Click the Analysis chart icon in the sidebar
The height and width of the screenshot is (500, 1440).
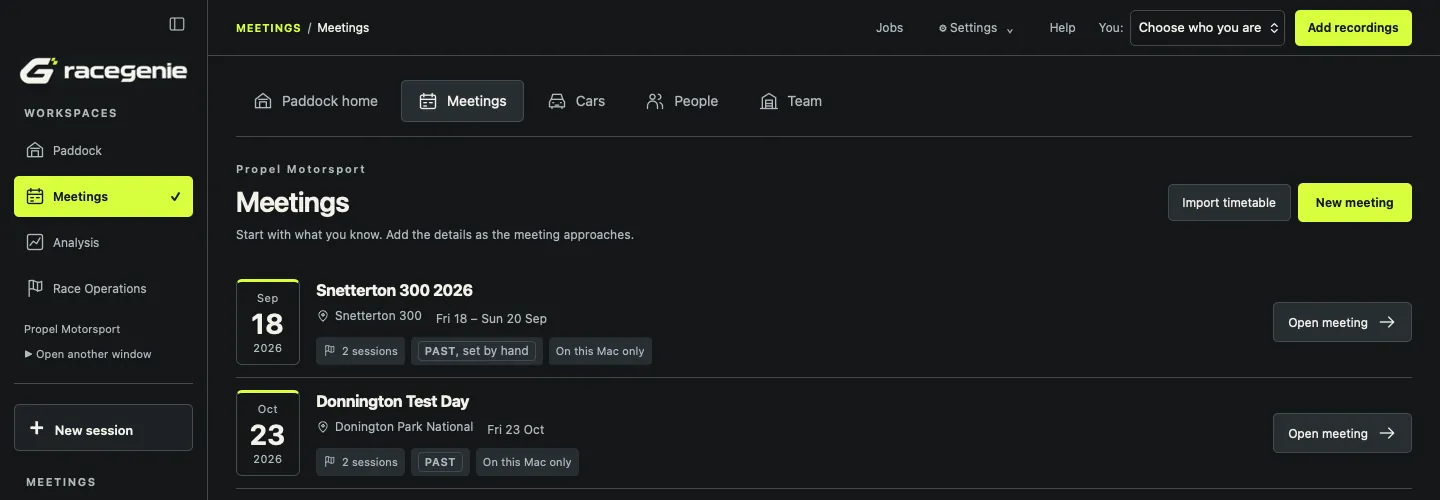[35, 243]
